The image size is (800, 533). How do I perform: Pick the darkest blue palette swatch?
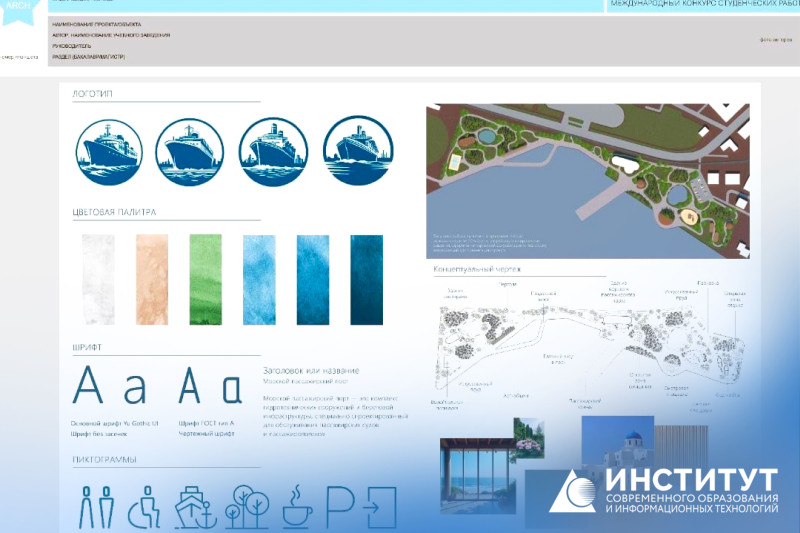click(366, 280)
